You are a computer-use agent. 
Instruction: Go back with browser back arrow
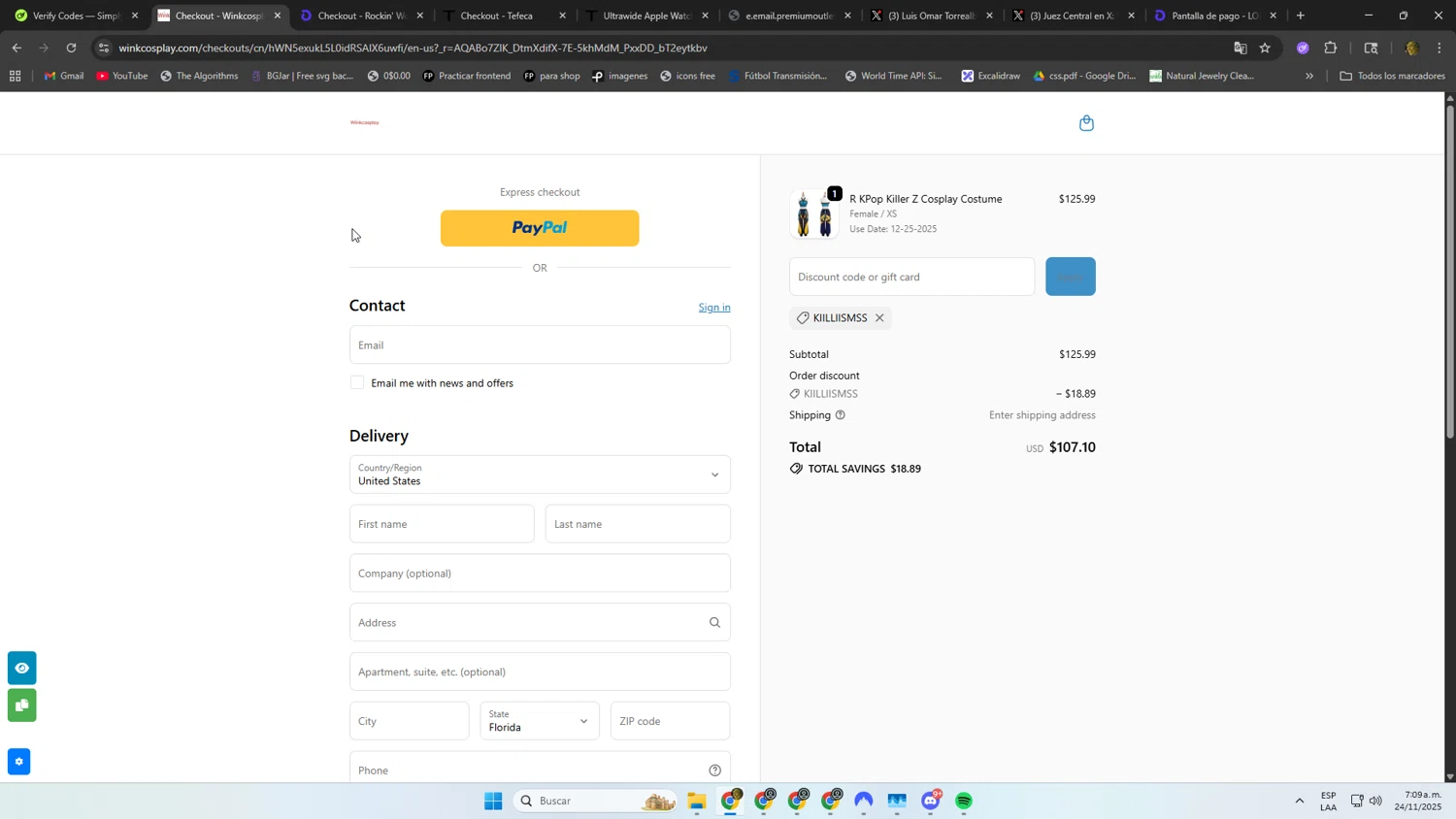tap(17, 48)
